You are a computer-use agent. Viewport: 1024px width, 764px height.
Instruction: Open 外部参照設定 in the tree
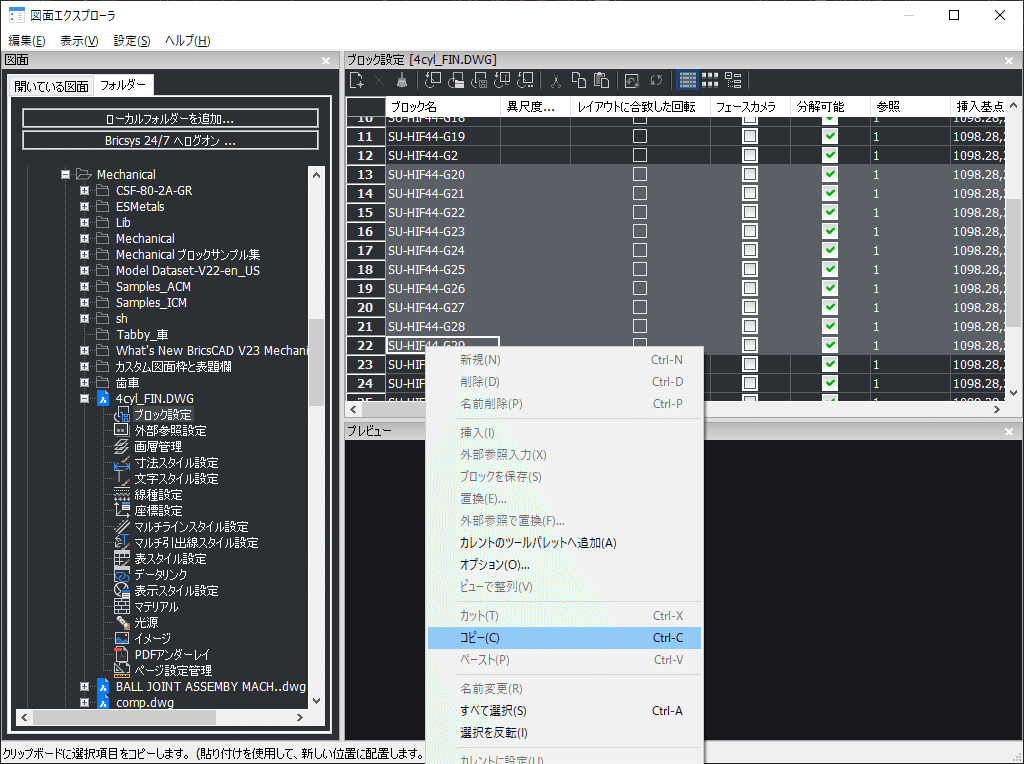point(170,431)
